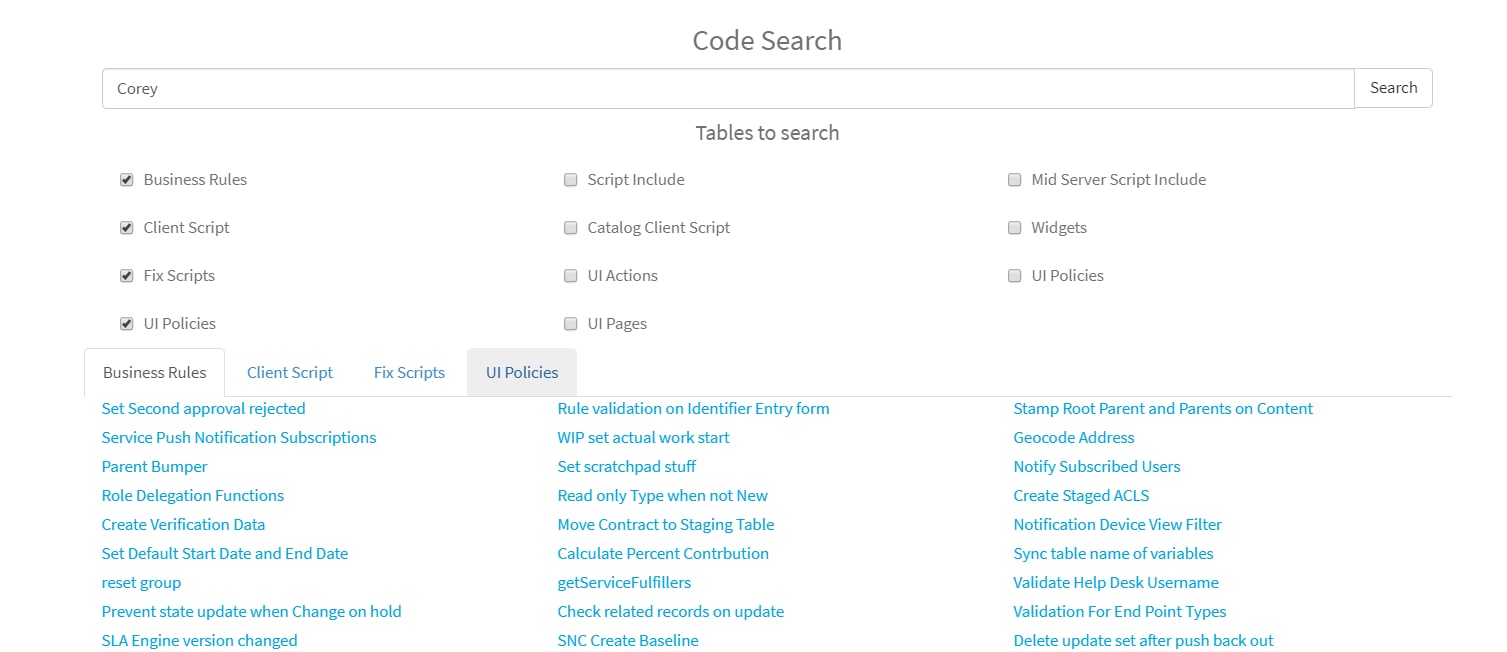The height and width of the screenshot is (652, 1507).
Task: Switch to the Business Rules tab
Action: [x=154, y=371]
